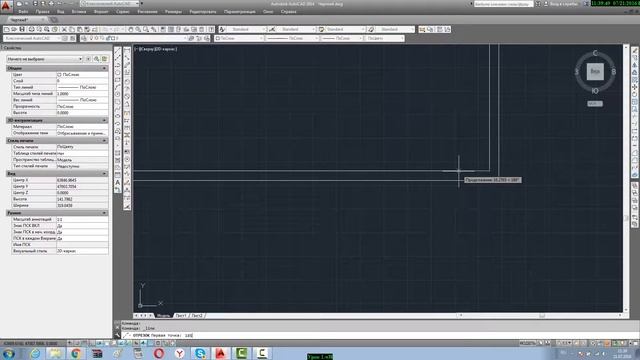Image resolution: width=640 pixels, height=360 pixels.
Task: Open the Файл menu
Action: point(23,12)
